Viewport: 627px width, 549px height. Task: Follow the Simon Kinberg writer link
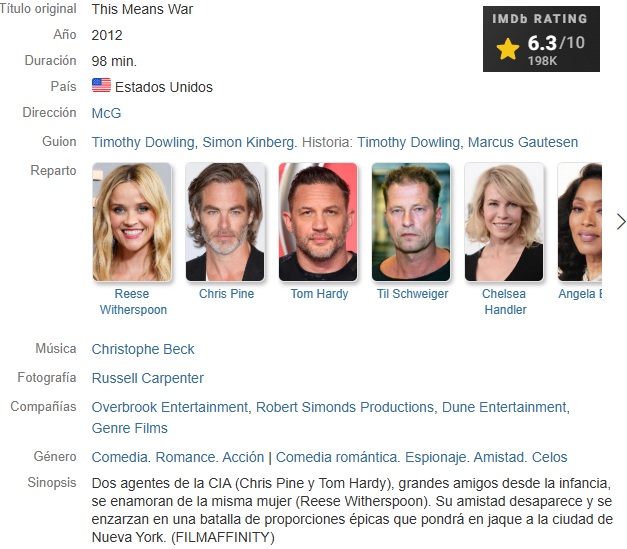pos(248,142)
